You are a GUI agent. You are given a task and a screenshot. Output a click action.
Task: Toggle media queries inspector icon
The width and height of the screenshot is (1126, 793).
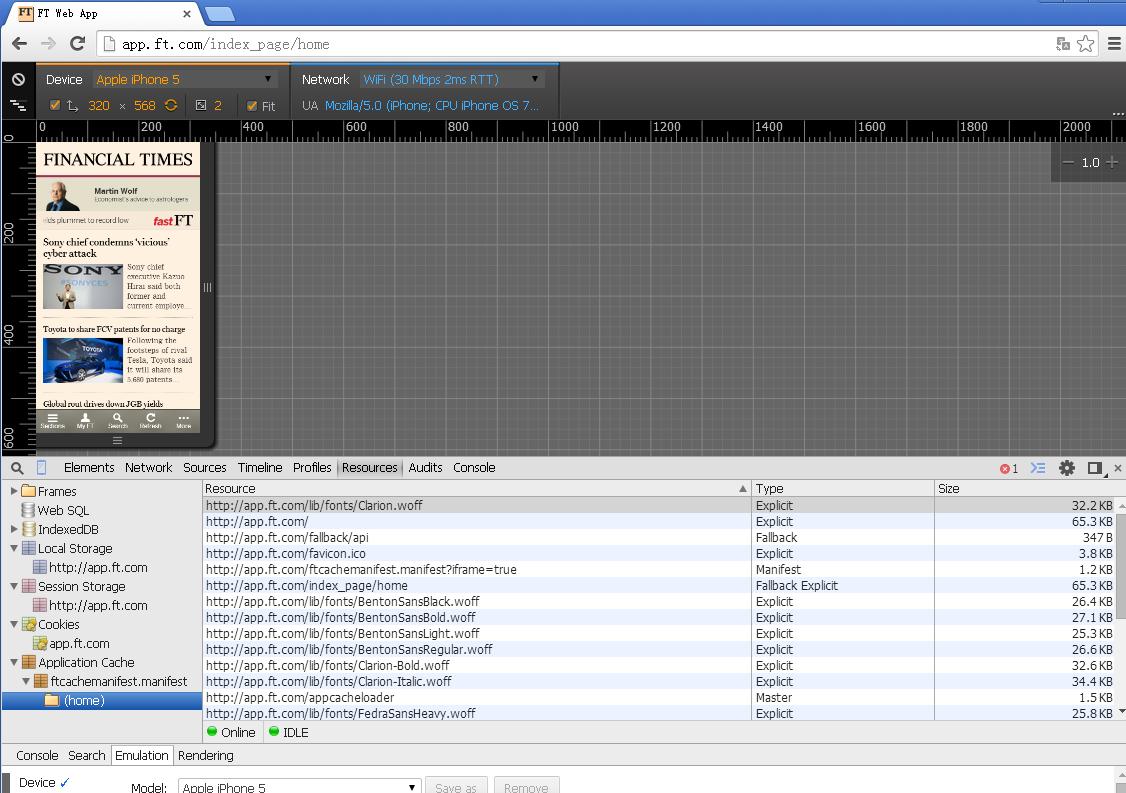pyautogui.click(x=19, y=106)
